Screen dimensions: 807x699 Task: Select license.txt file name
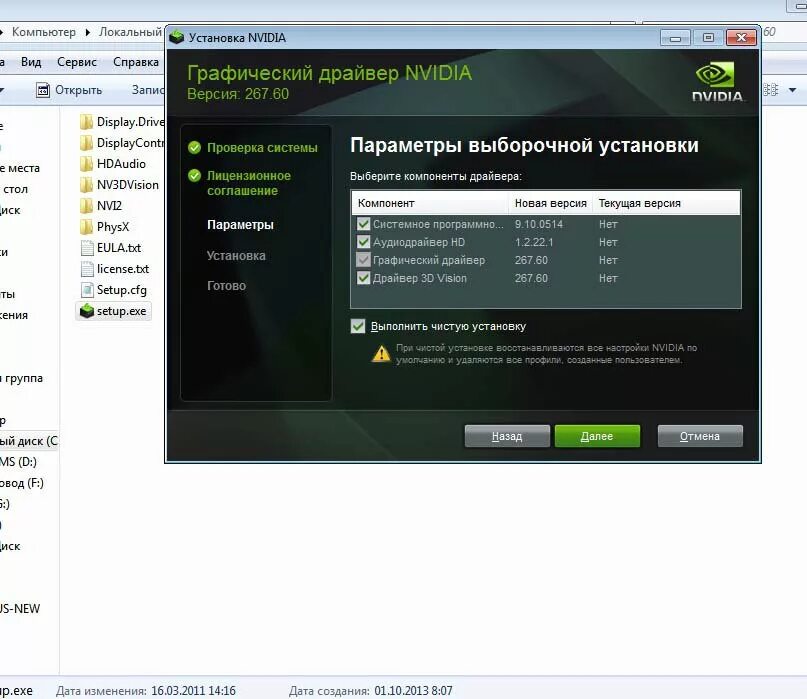[x=123, y=269]
